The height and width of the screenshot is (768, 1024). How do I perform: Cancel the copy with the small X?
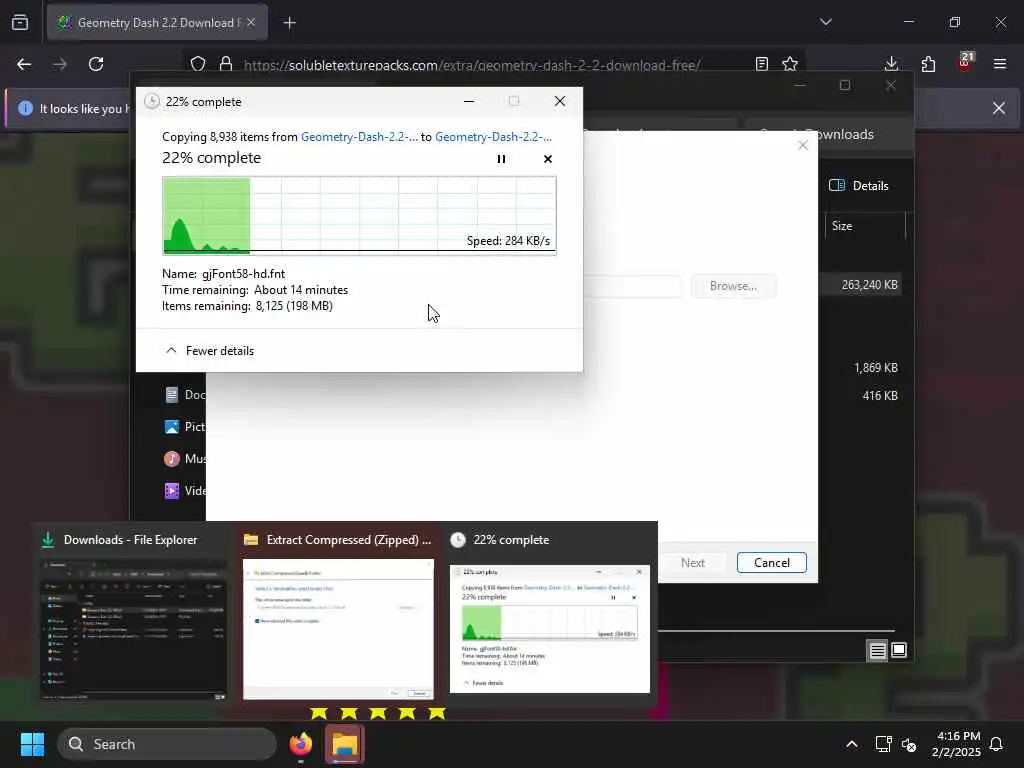[x=547, y=159]
